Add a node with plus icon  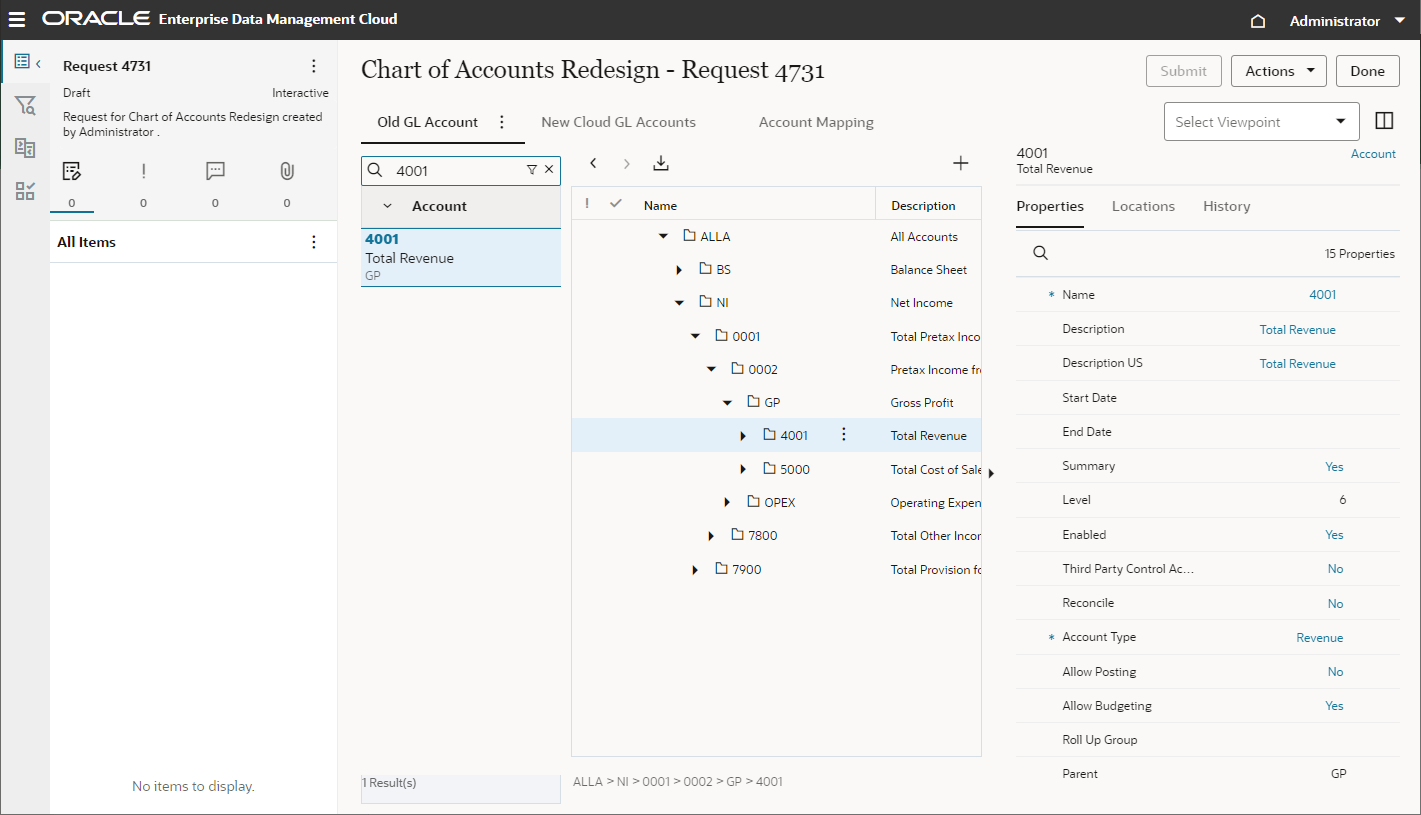960,163
